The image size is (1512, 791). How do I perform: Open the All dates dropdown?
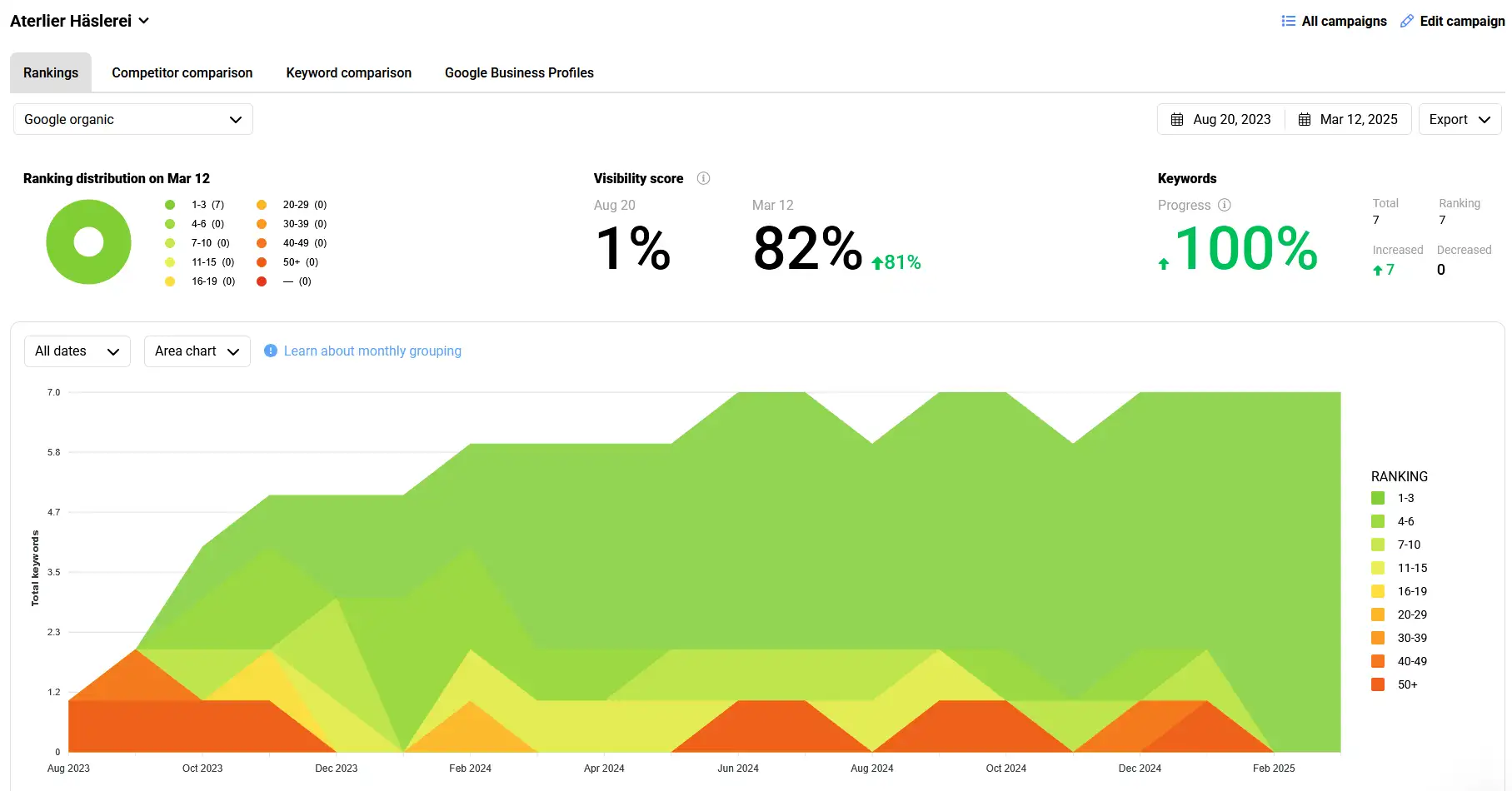coord(77,351)
